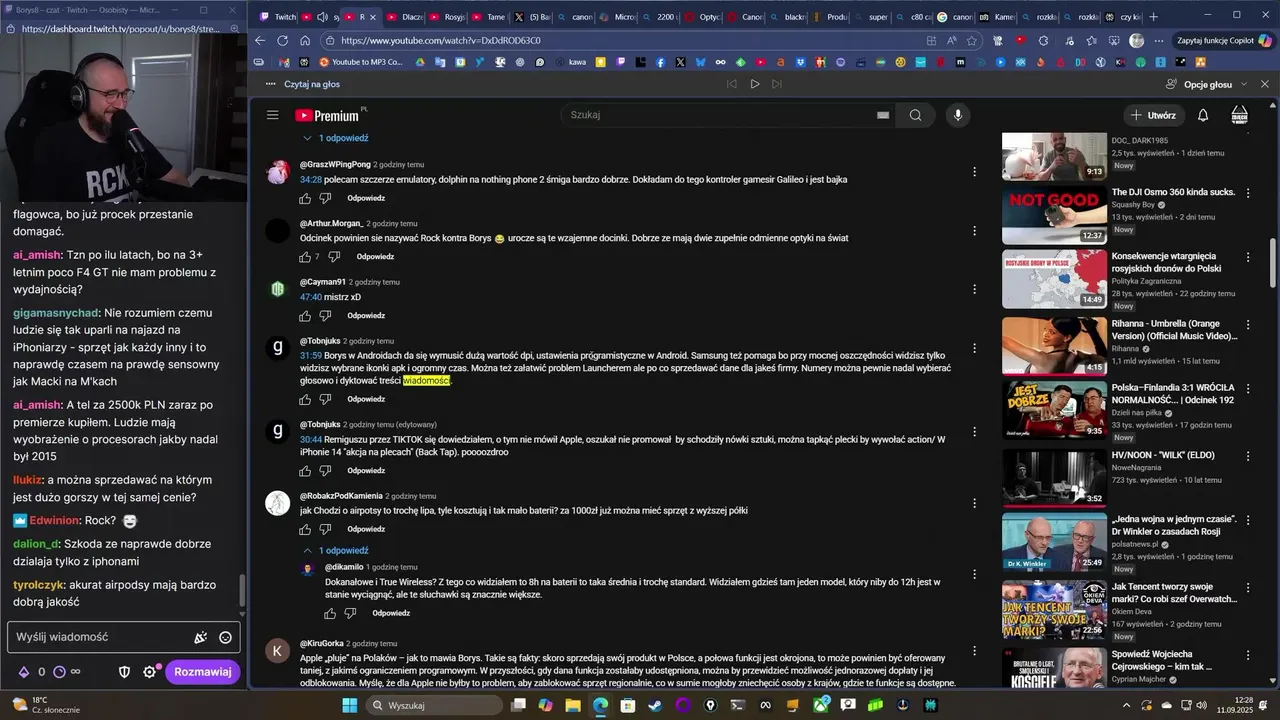Viewport: 1280px width, 720px height.
Task: Click the YouTube search magnifier button
Action: click(x=915, y=115)
